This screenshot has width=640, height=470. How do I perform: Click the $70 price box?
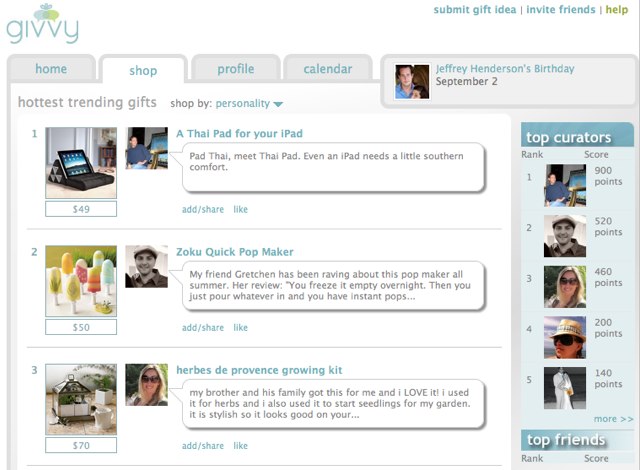click(x=81, y=446)
